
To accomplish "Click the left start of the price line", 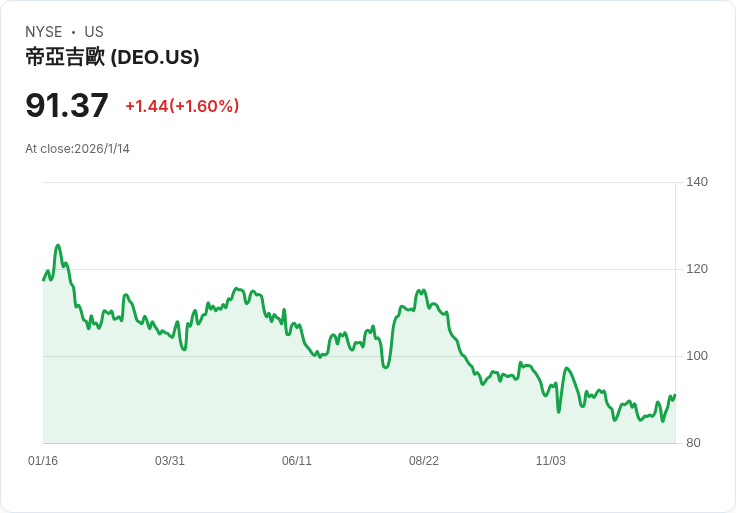I will tap(43, 279).
